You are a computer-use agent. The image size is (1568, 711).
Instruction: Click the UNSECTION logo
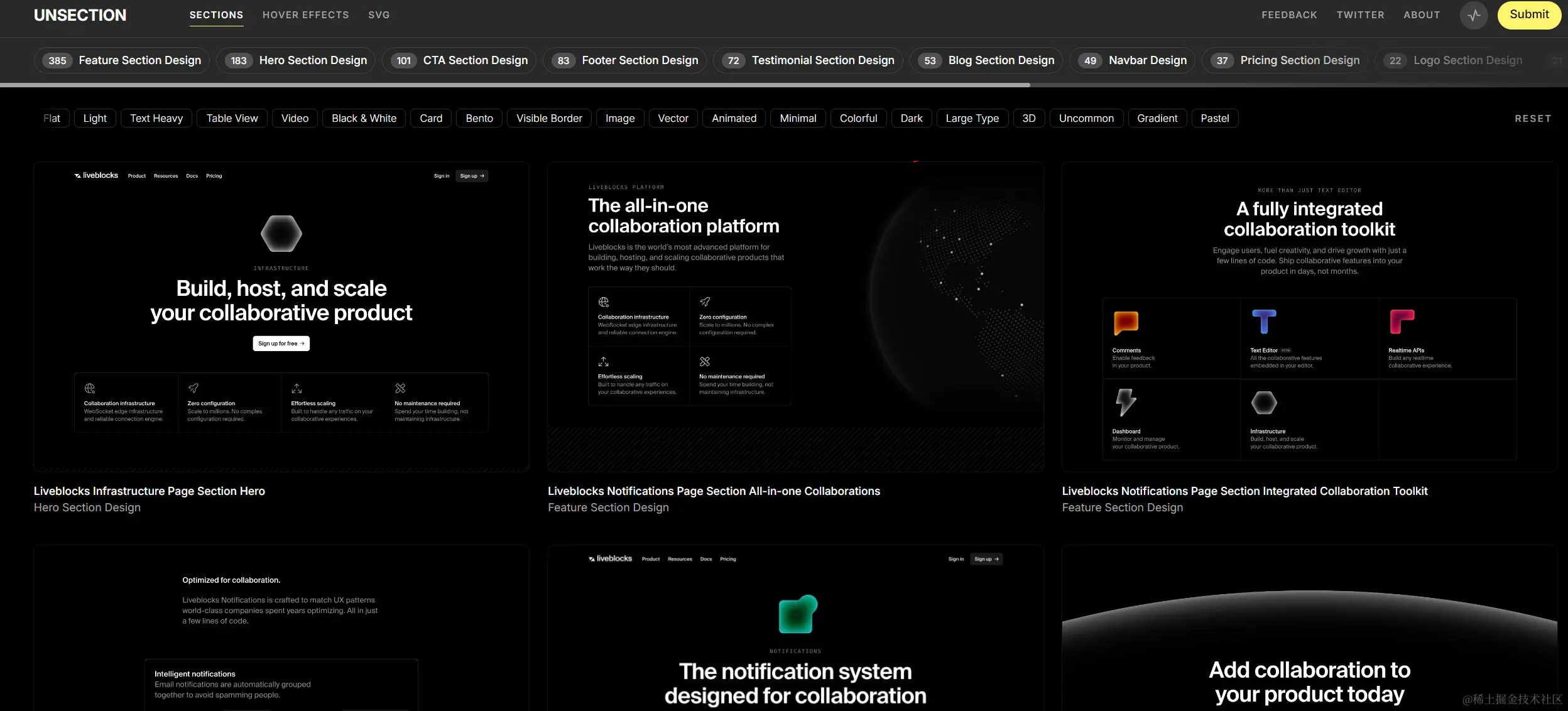(x=80, y=15)
